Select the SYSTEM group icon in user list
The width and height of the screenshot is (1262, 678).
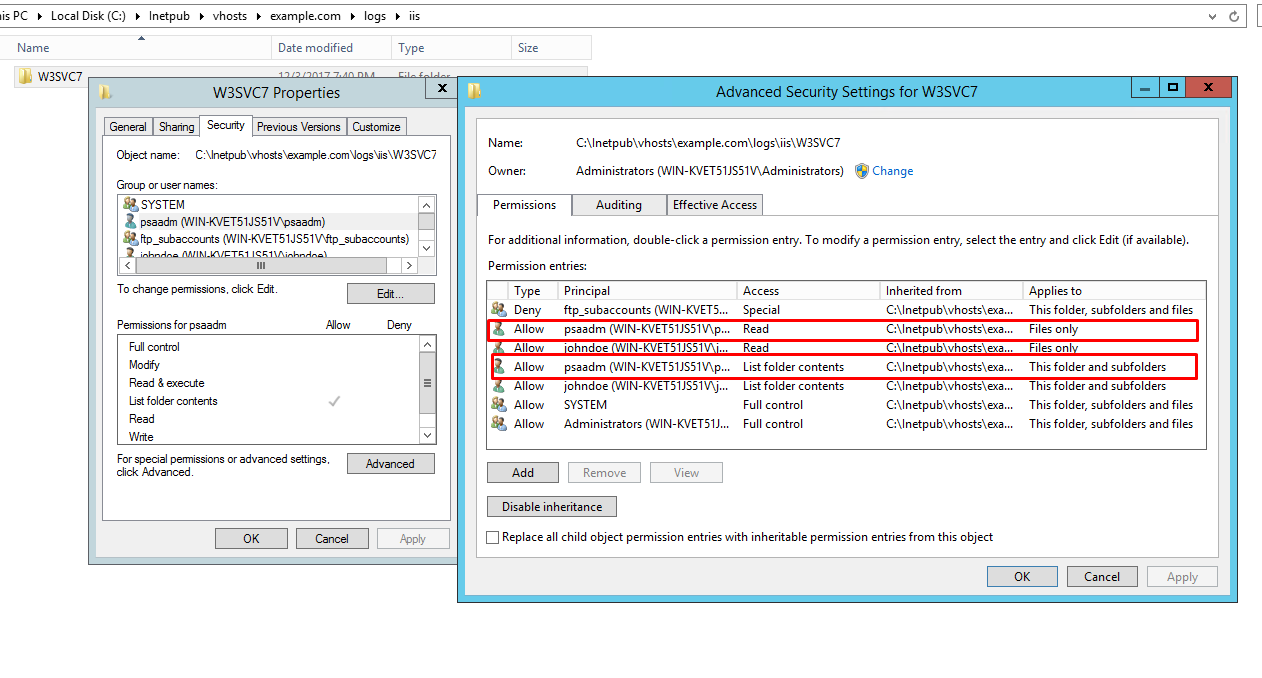point(130,204)
